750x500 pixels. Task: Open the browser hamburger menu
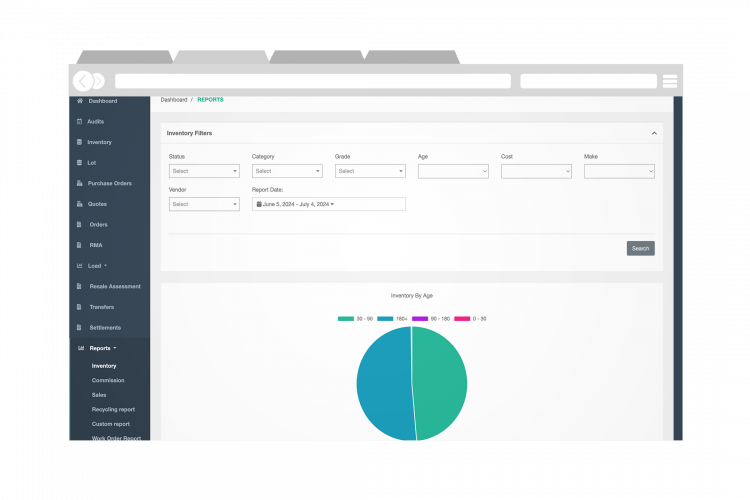(x=670, y=81)
